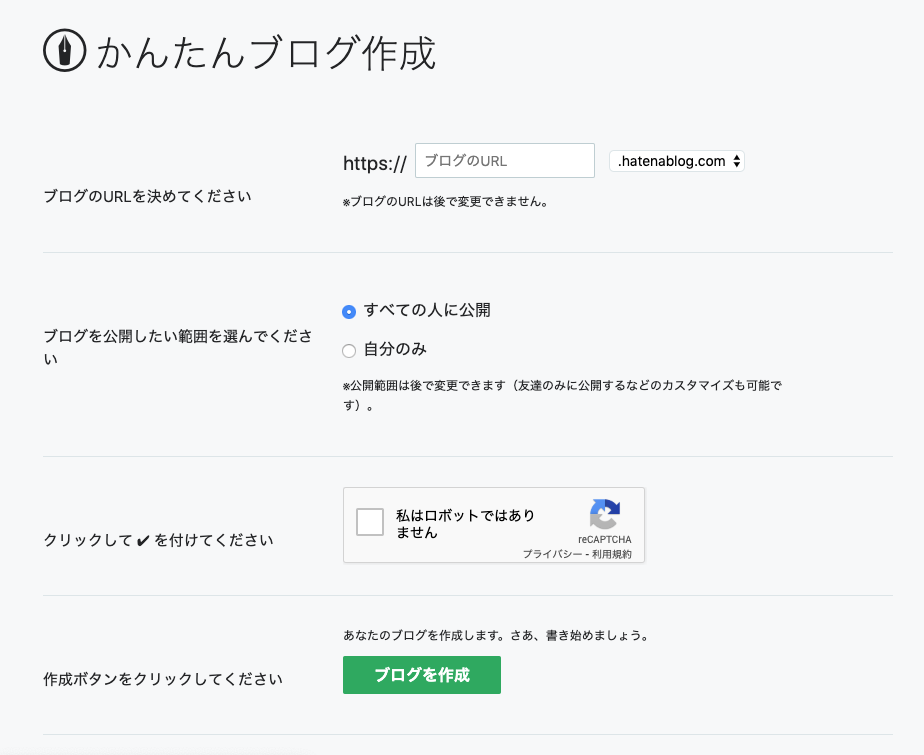Image resolution: width=924 pixels, height=755 pixels.
Task: Click the すべての人に公開 label text
Action: click(x=427, y=310)
